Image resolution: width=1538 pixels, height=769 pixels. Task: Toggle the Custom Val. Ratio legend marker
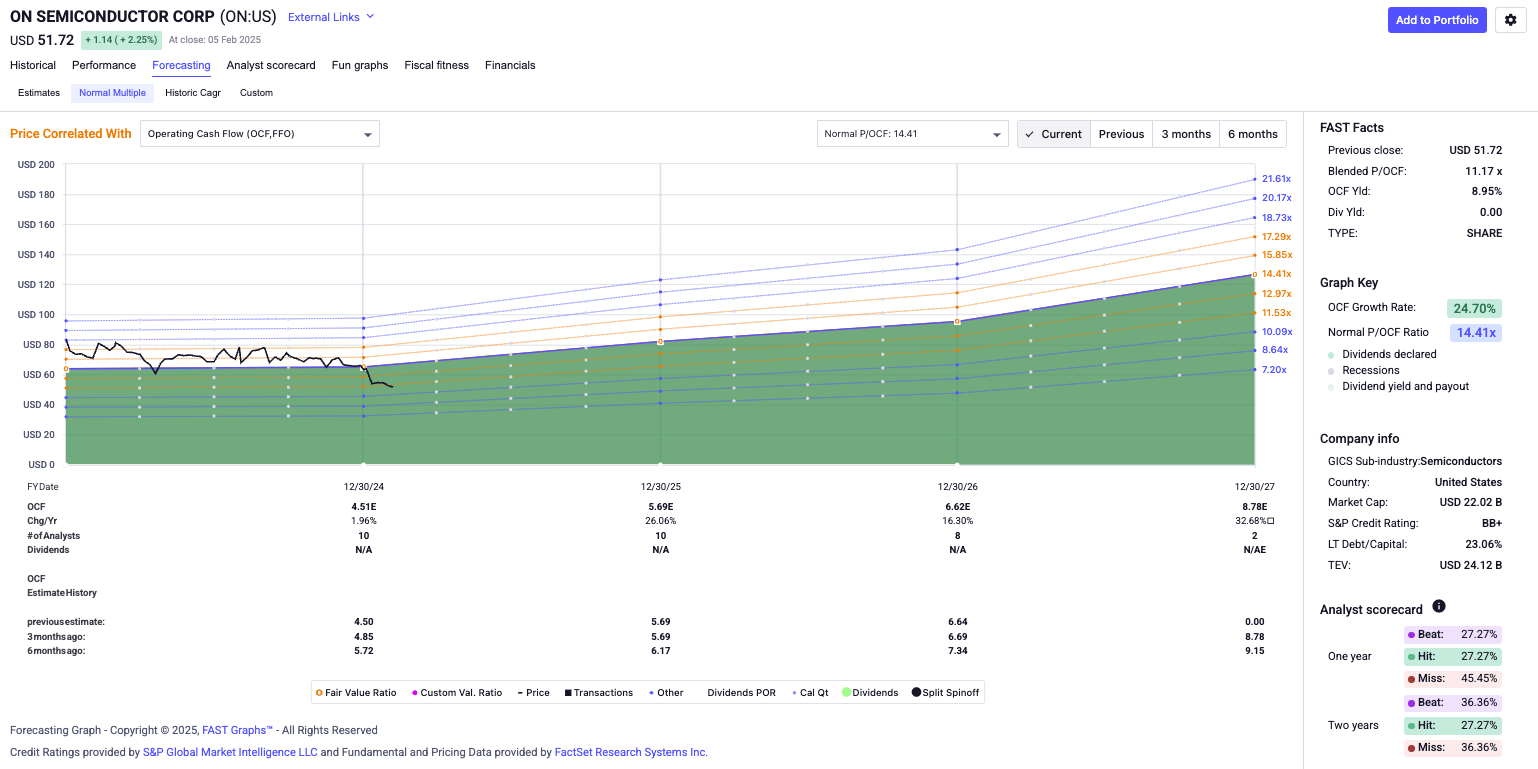pos(415,693)
